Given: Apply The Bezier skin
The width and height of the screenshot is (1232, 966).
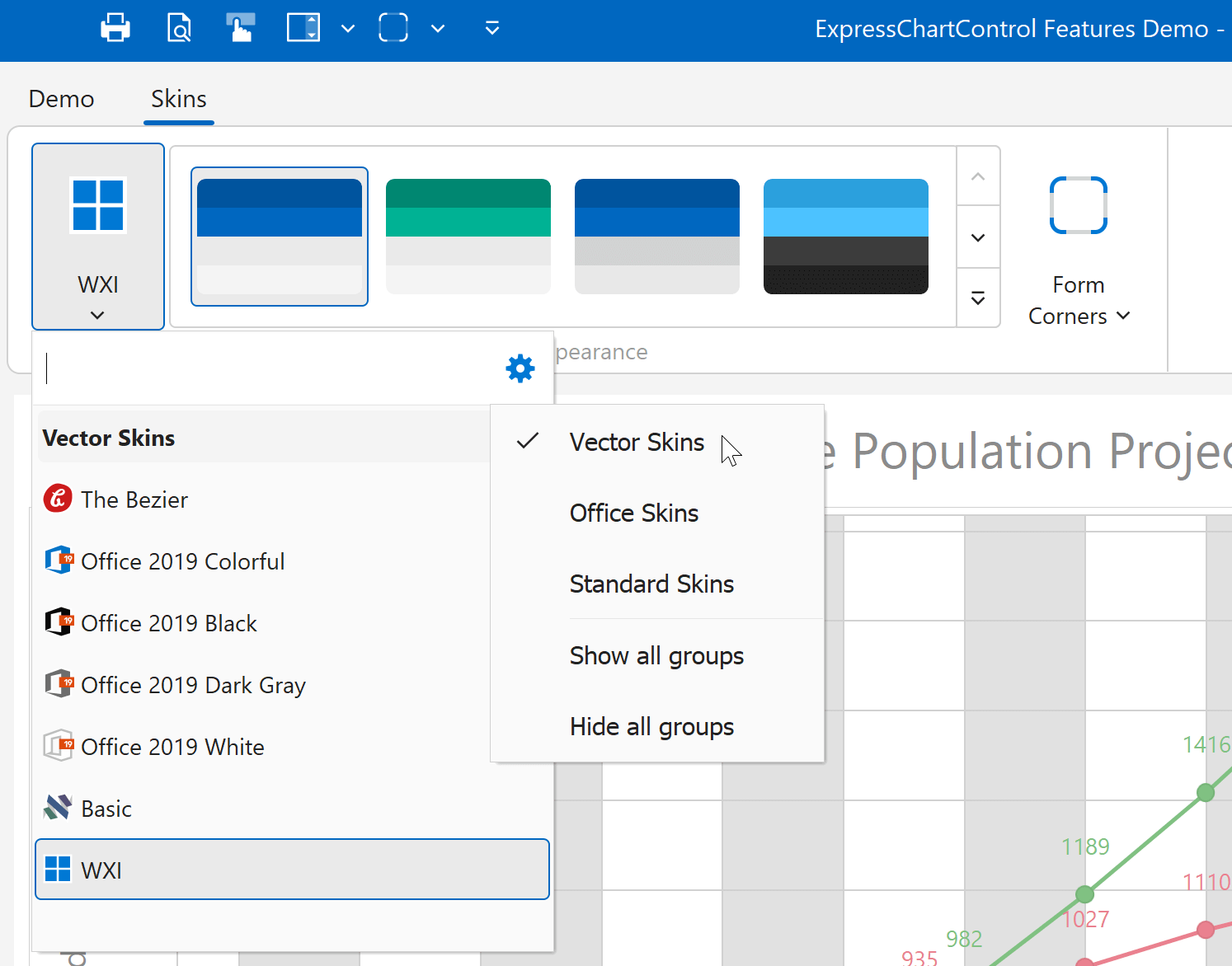Looking at the screenshot, I should click(x=134, y=499).
